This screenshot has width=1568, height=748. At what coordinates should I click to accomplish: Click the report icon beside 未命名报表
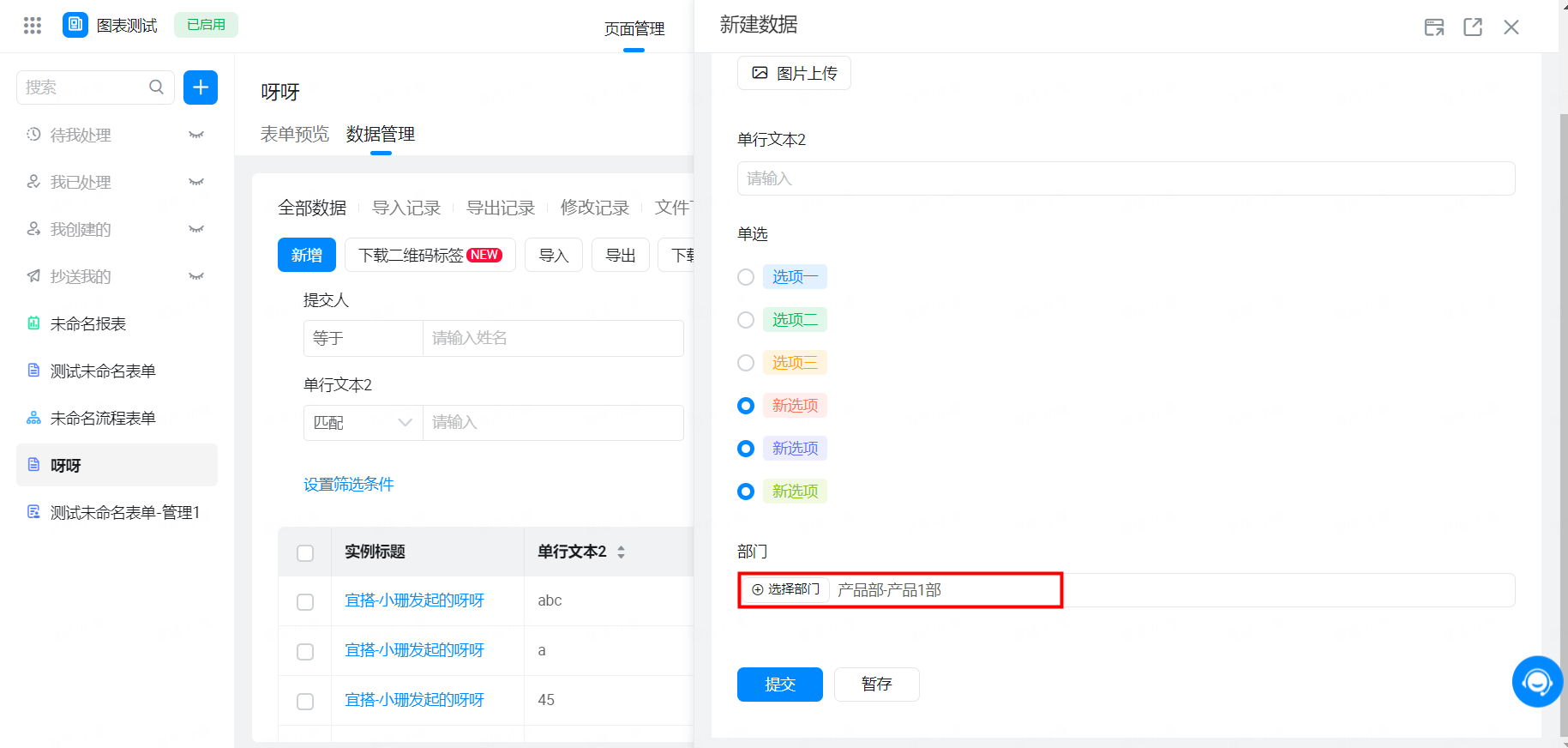pos(33,323)
